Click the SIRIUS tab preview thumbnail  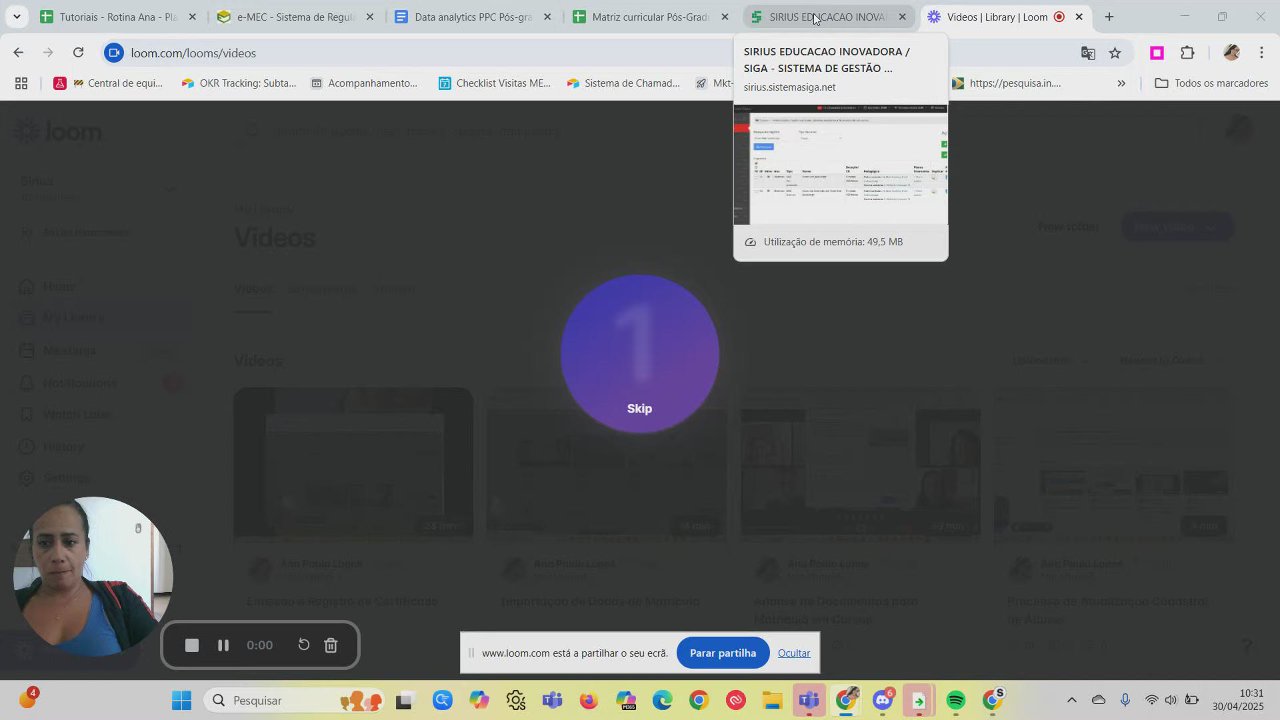click(x=841, y=165)
